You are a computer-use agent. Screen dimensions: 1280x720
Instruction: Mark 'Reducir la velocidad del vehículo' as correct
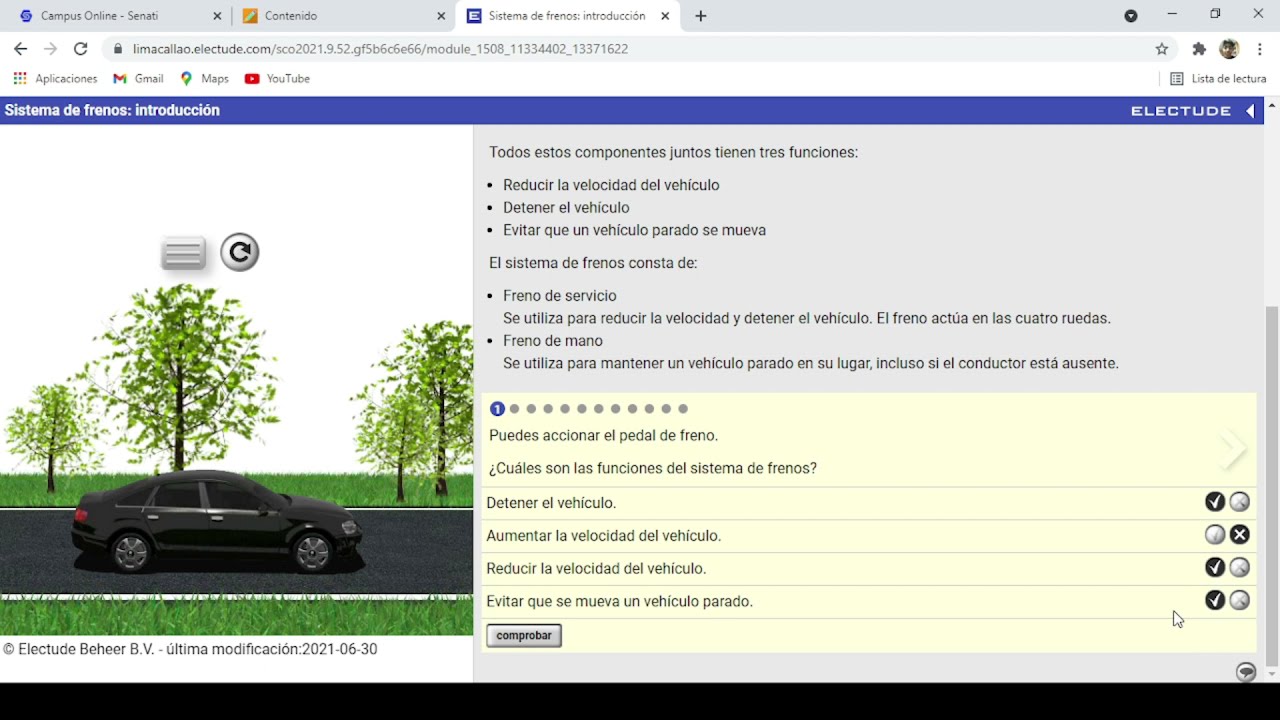coord(1215,568)
